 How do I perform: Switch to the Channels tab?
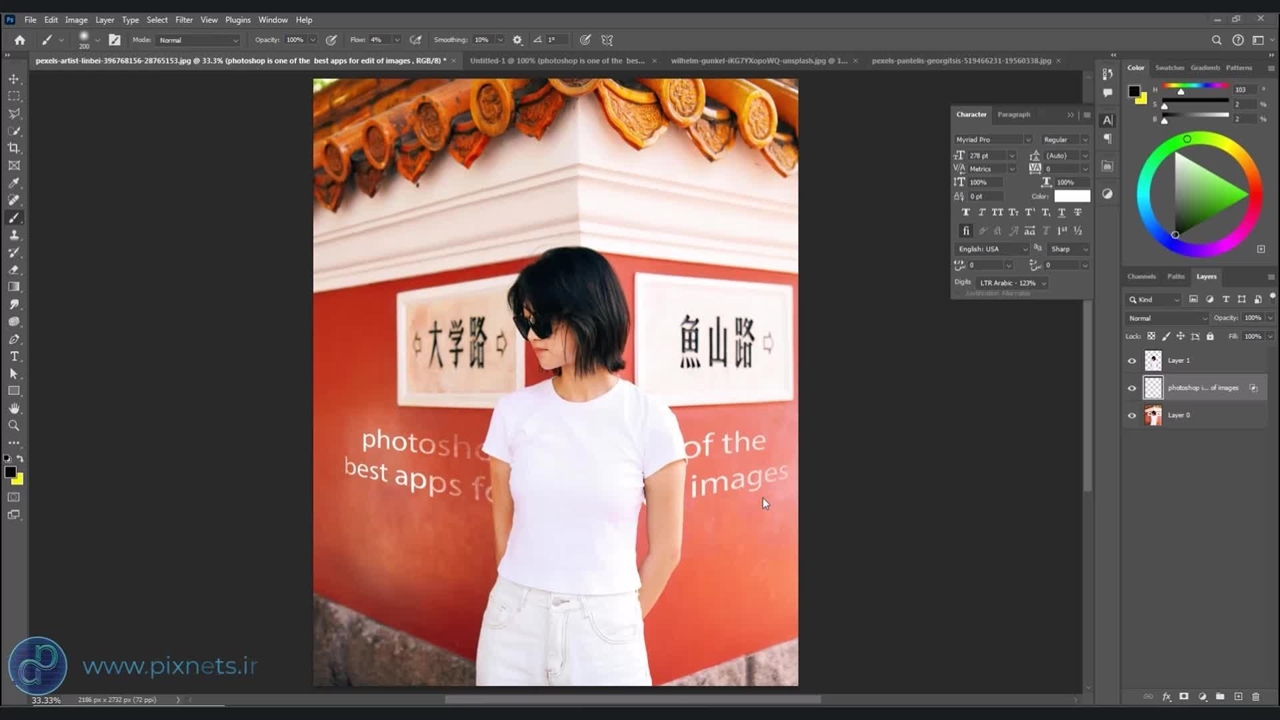coord(1141,276)
